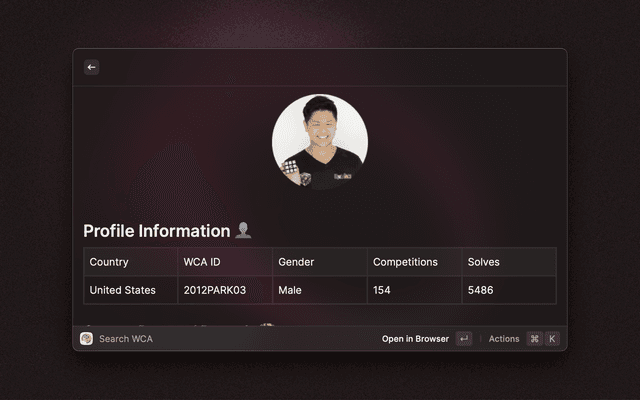The image size is (640, 400).
Task: Click the Command key icon
Action: [534, 339]
